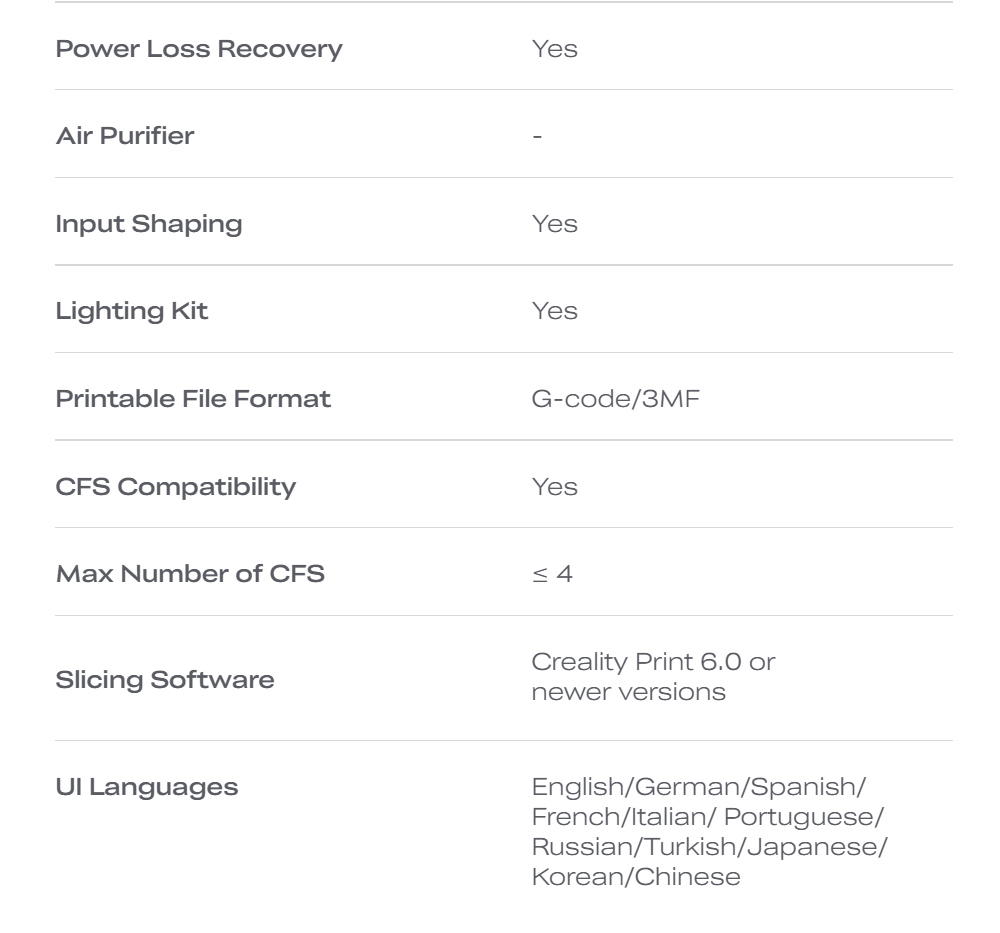Click the UI Languages label
Viewport: 1000px width, 933px height.
[147, 787]
